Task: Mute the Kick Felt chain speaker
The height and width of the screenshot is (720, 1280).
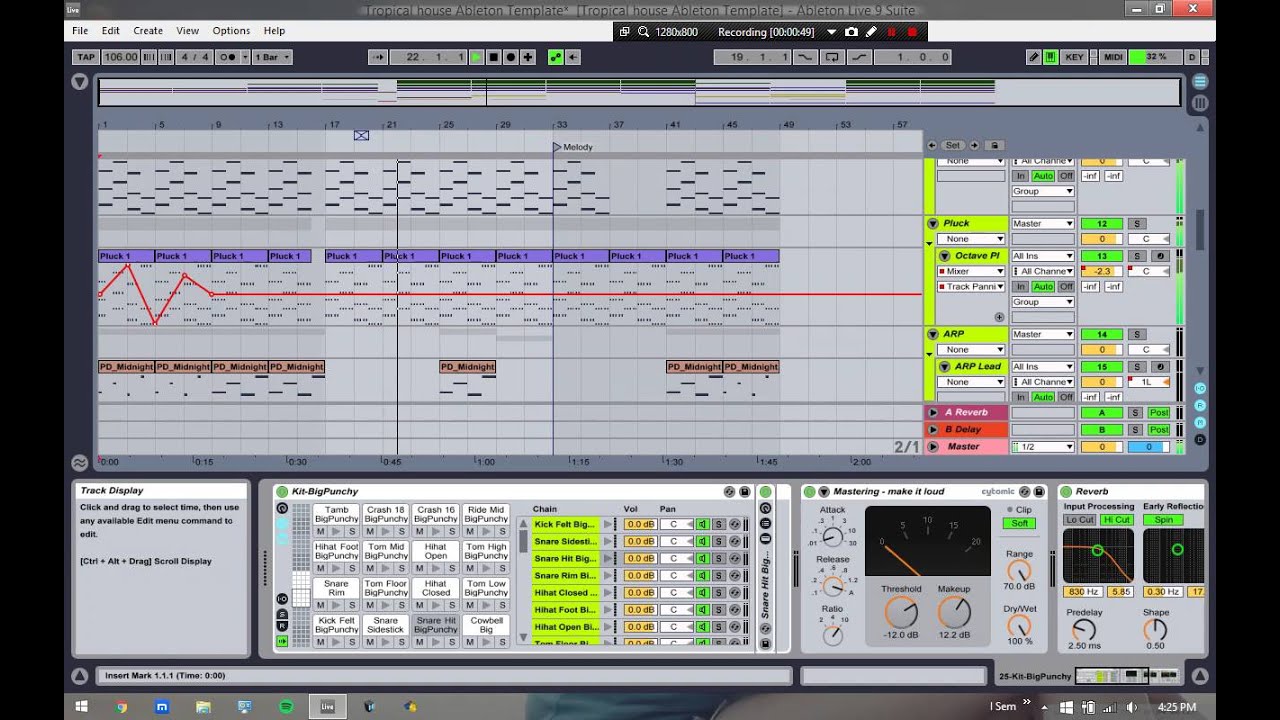Action: pos(702,524)
